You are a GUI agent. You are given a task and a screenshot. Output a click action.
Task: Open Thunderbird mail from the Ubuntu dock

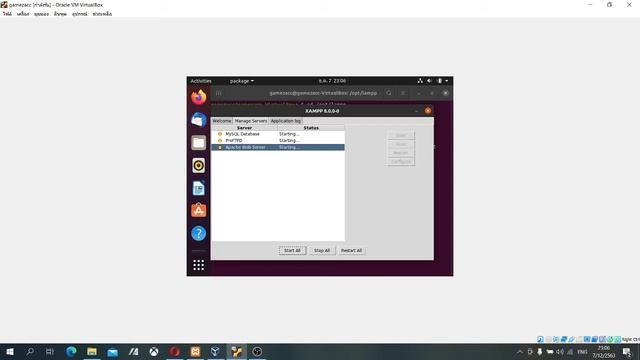coord(199,120)
